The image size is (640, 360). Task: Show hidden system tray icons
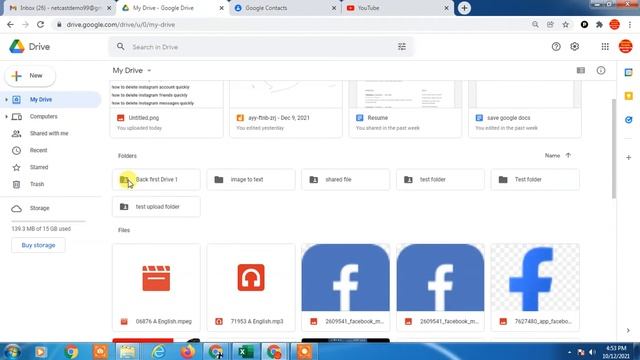[x=569, y=352]
